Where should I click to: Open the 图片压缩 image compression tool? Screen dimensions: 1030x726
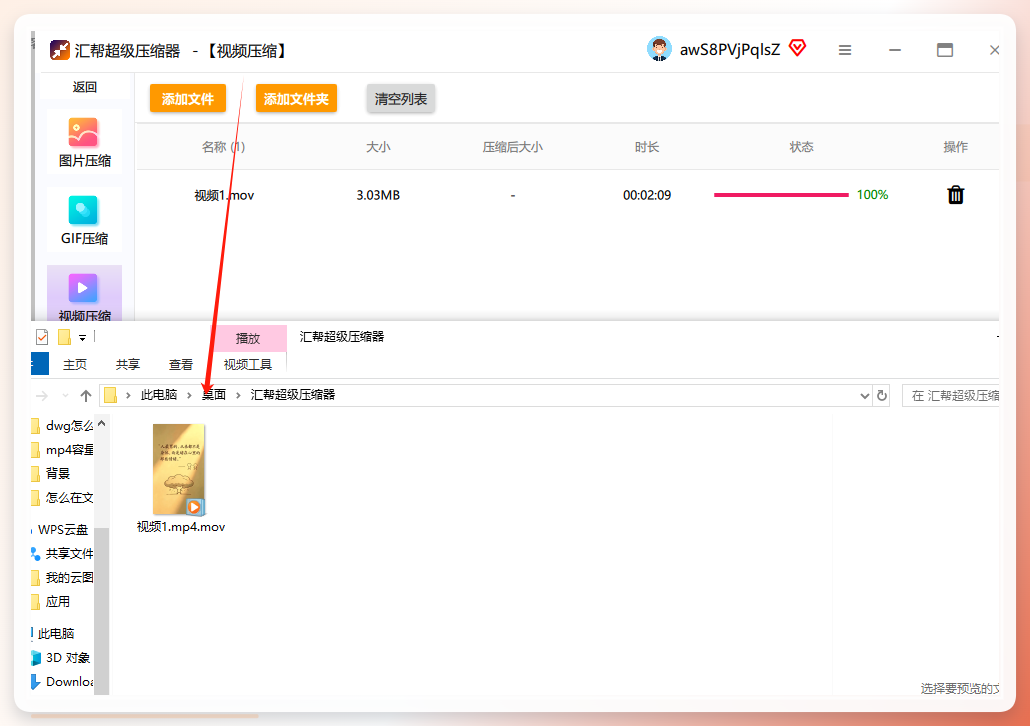(x=84, y=143)
